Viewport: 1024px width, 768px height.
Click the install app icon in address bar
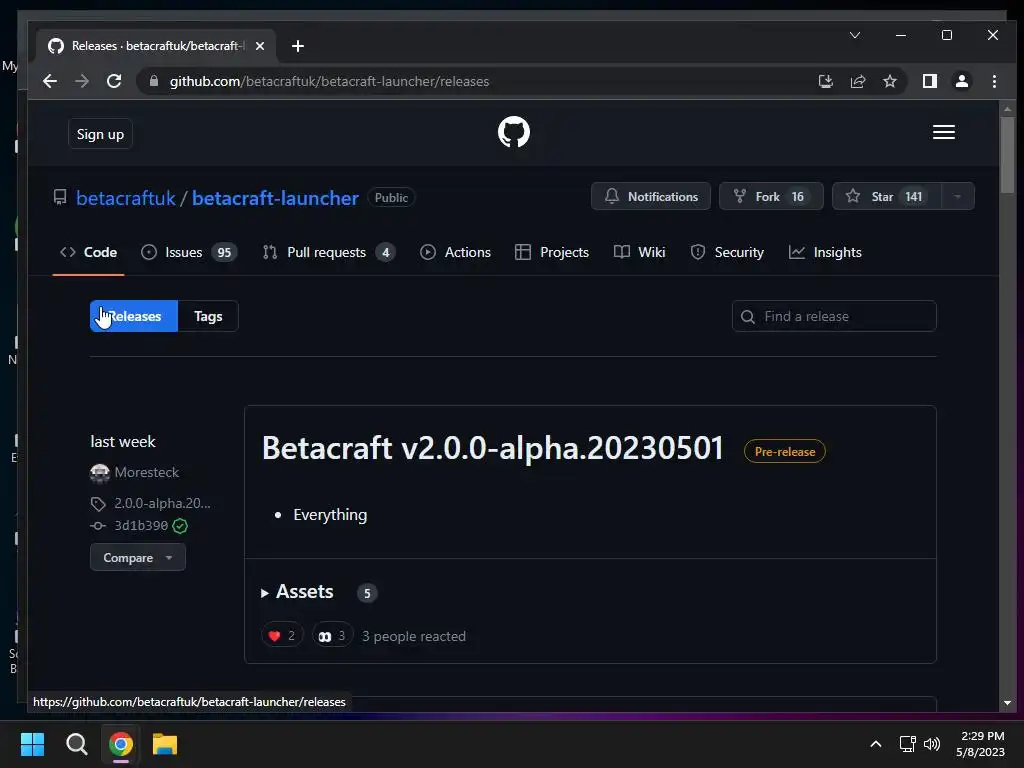tap(825, 81)
